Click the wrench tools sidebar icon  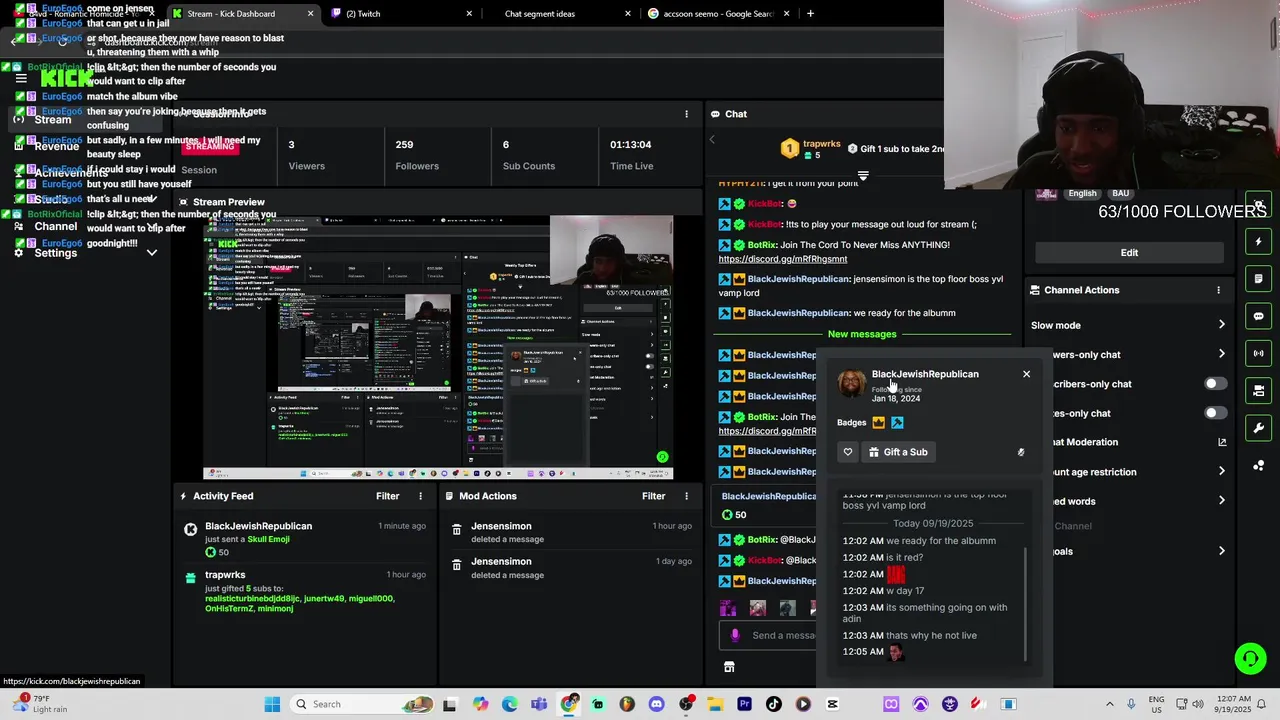pyautogui.click(x=1259, y=428)
